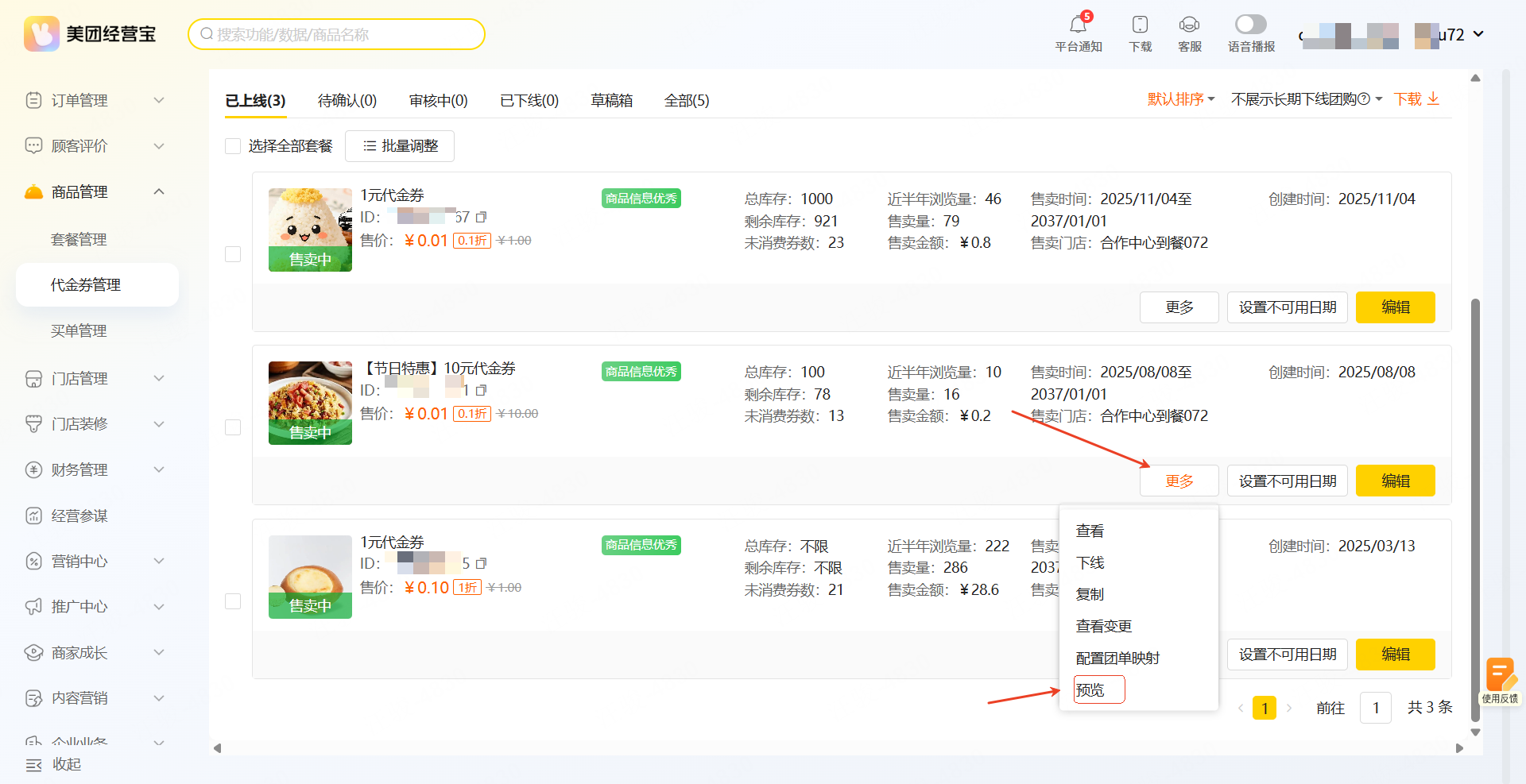Open the 不展示长期下线团购 dropdown
Image resolution: width=1526 pixels, height=784 pixels.
click(1307, 99)
